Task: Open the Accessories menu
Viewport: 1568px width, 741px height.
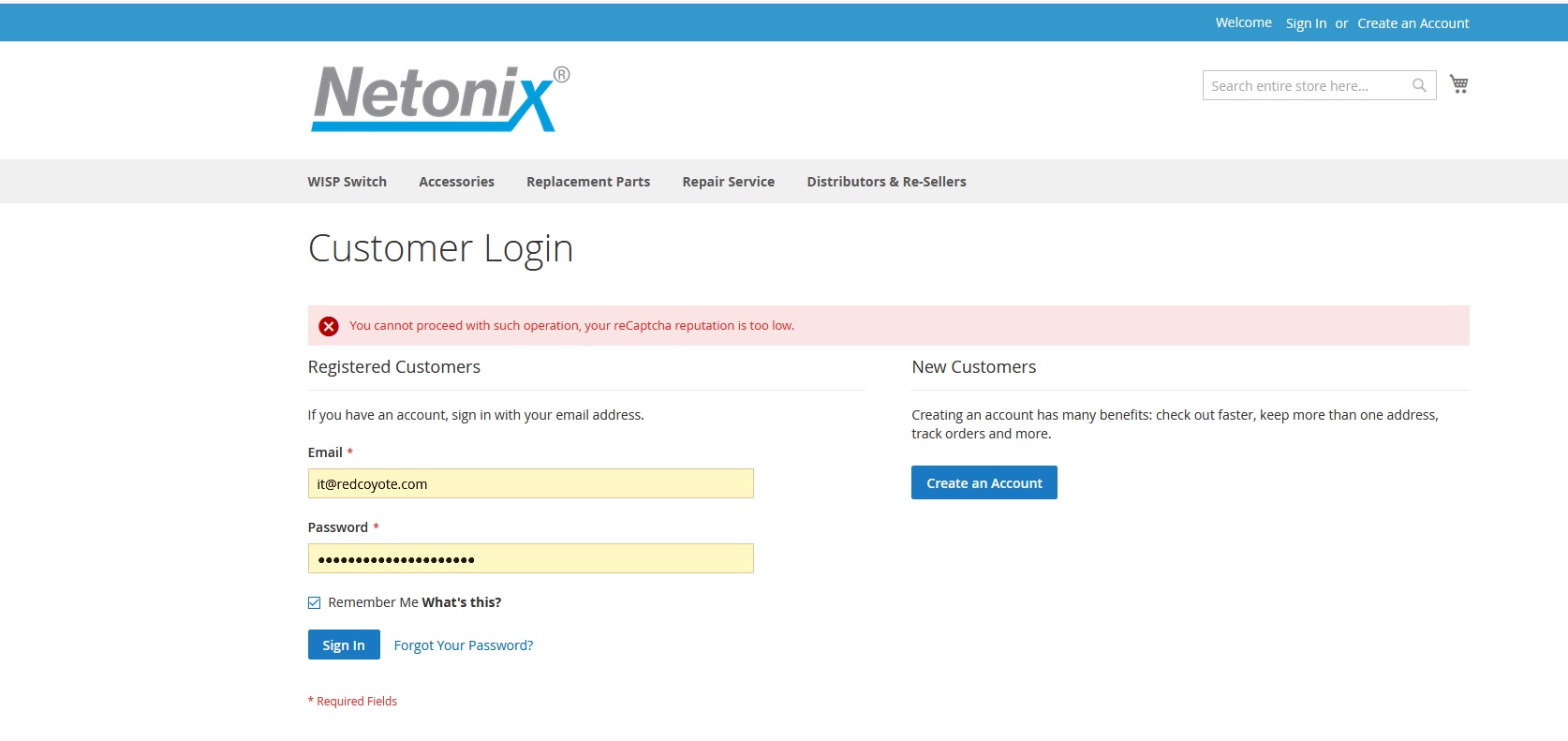Action: 456,182
